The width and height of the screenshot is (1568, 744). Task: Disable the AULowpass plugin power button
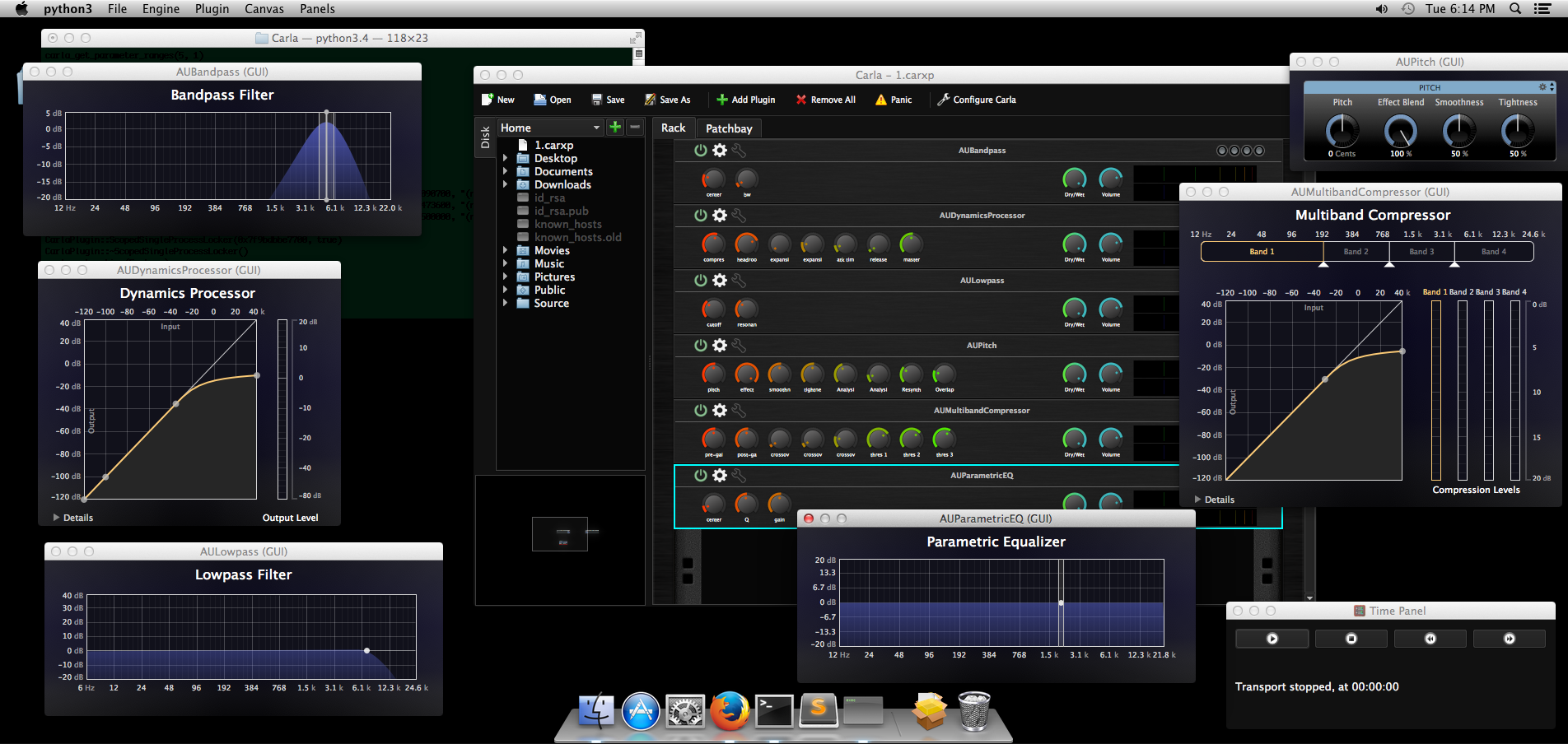700,281
